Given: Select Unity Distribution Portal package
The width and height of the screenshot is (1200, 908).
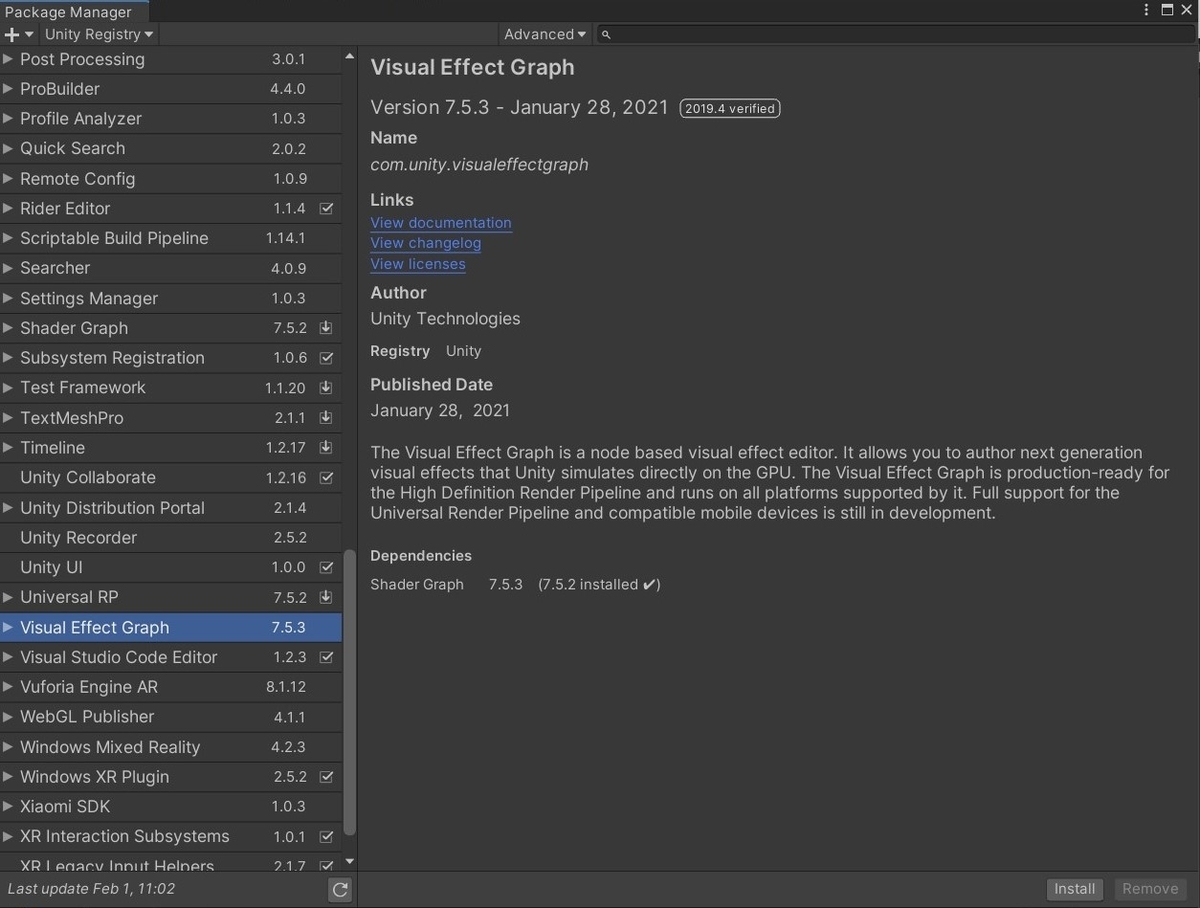Looking at the screenshot, I should pyautogui.click(x=171, y=508).
